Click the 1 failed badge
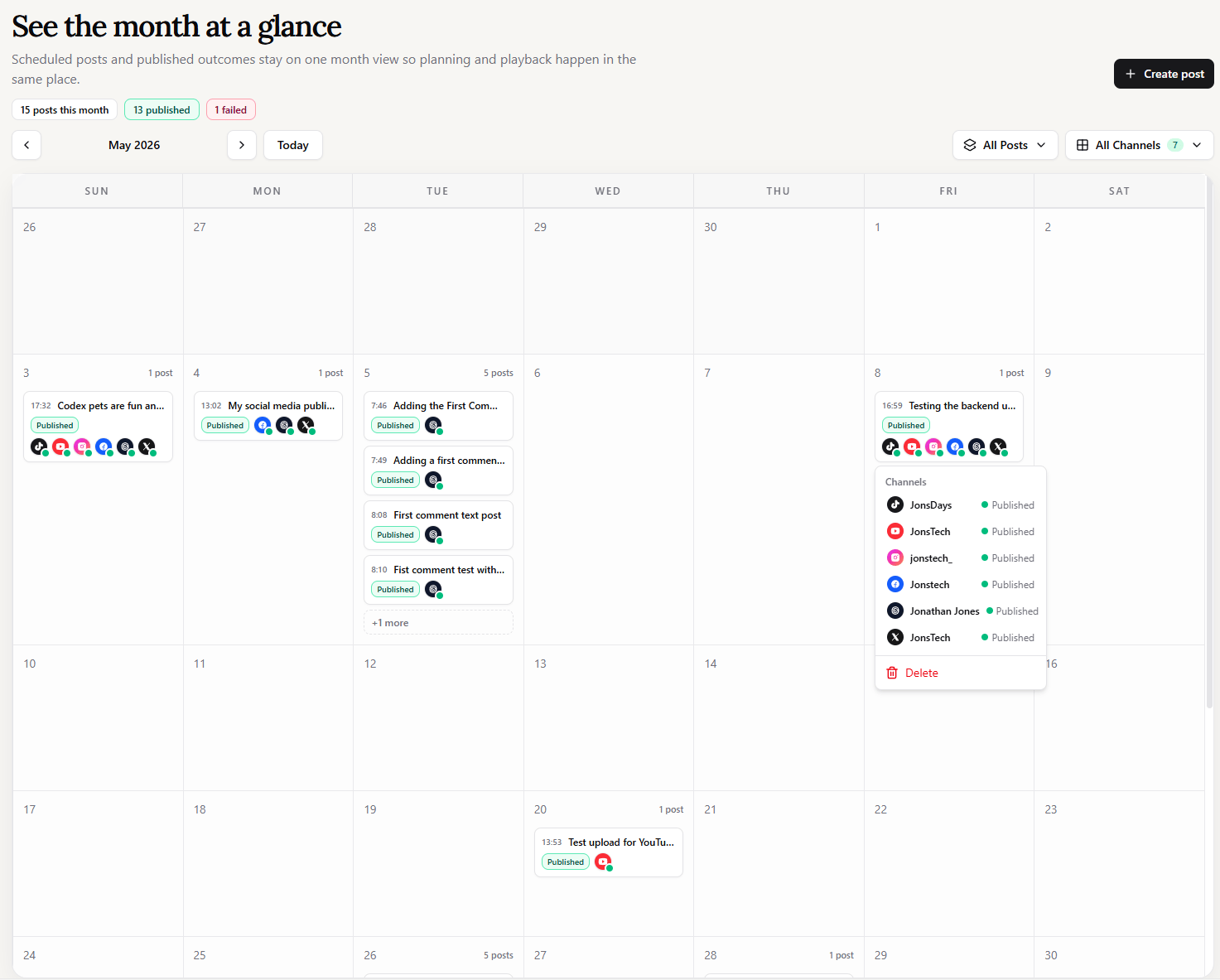Image resolution: width=1220 pixels, height=980 pixels. point(231,109)
